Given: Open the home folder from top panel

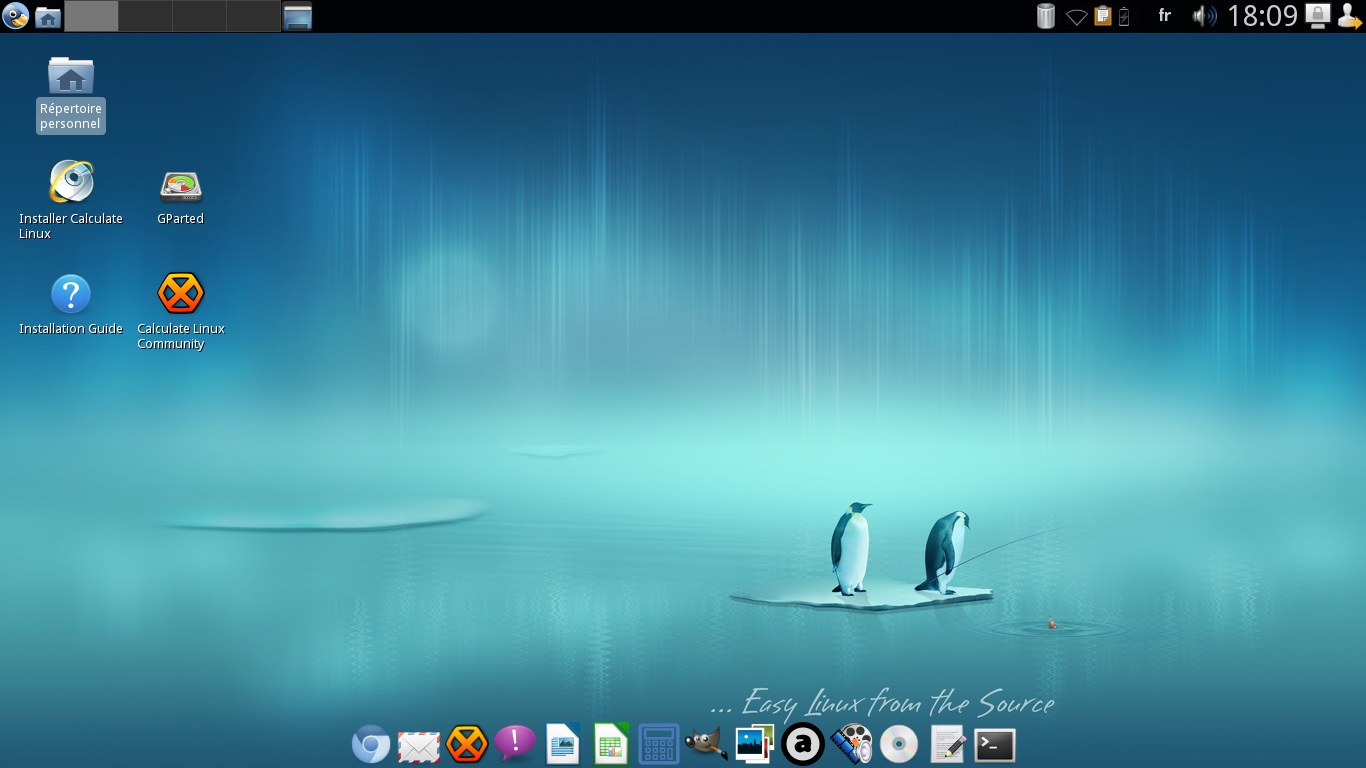Looking at the screenshot, I should (x=47, y=16).
